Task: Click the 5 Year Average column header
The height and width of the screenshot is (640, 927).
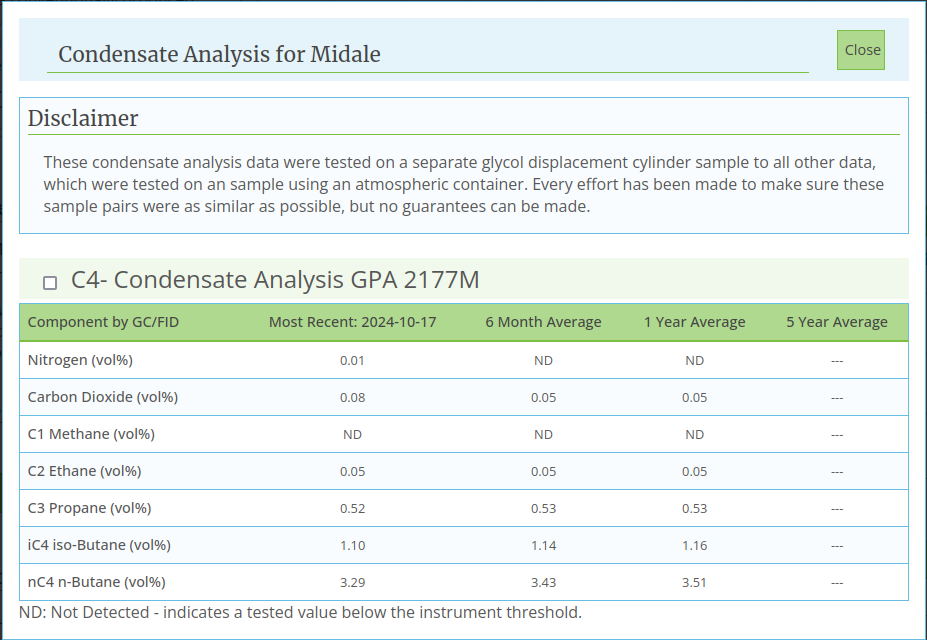Action: click(837, 322)
